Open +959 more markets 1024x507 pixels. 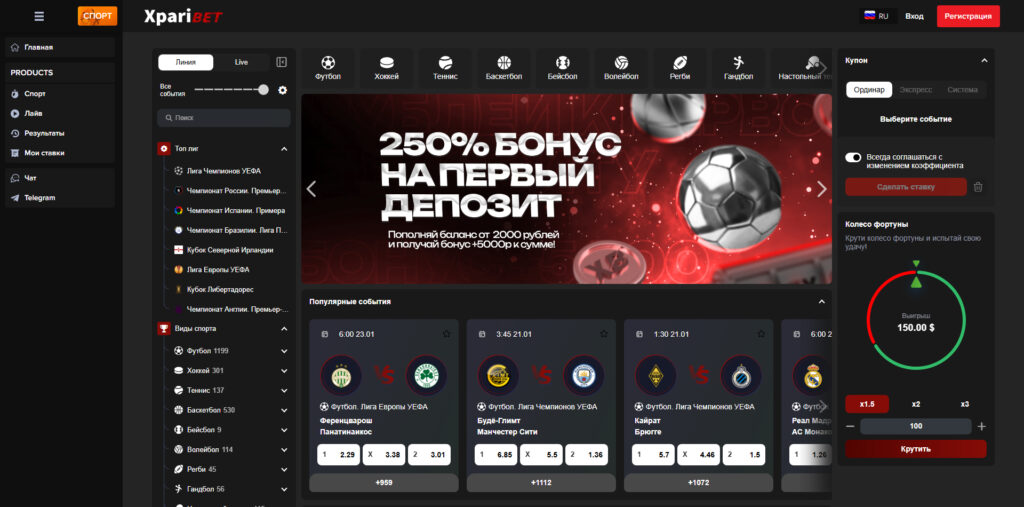coord(383,483)
